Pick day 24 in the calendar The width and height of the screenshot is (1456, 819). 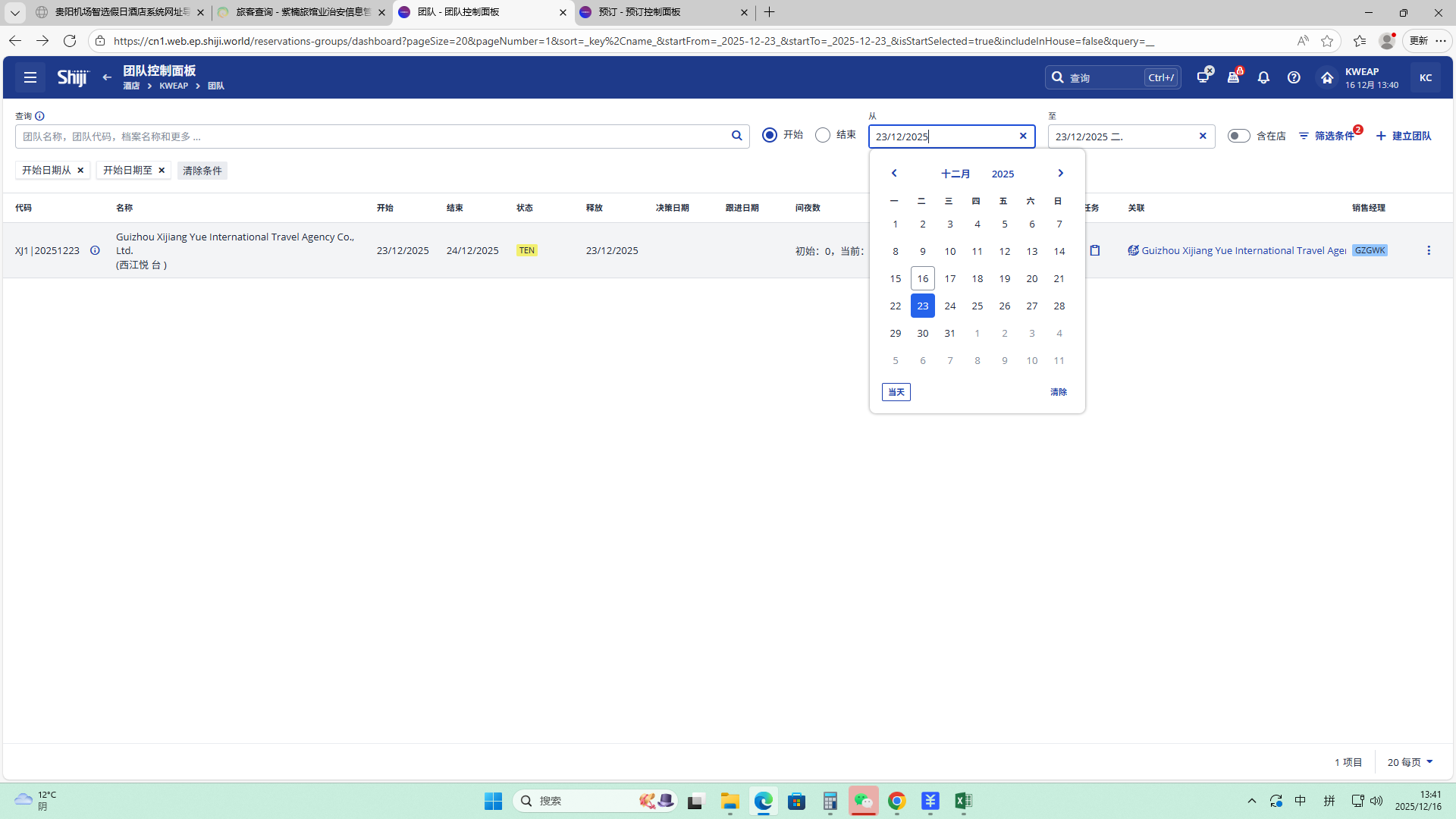(950, 306)
